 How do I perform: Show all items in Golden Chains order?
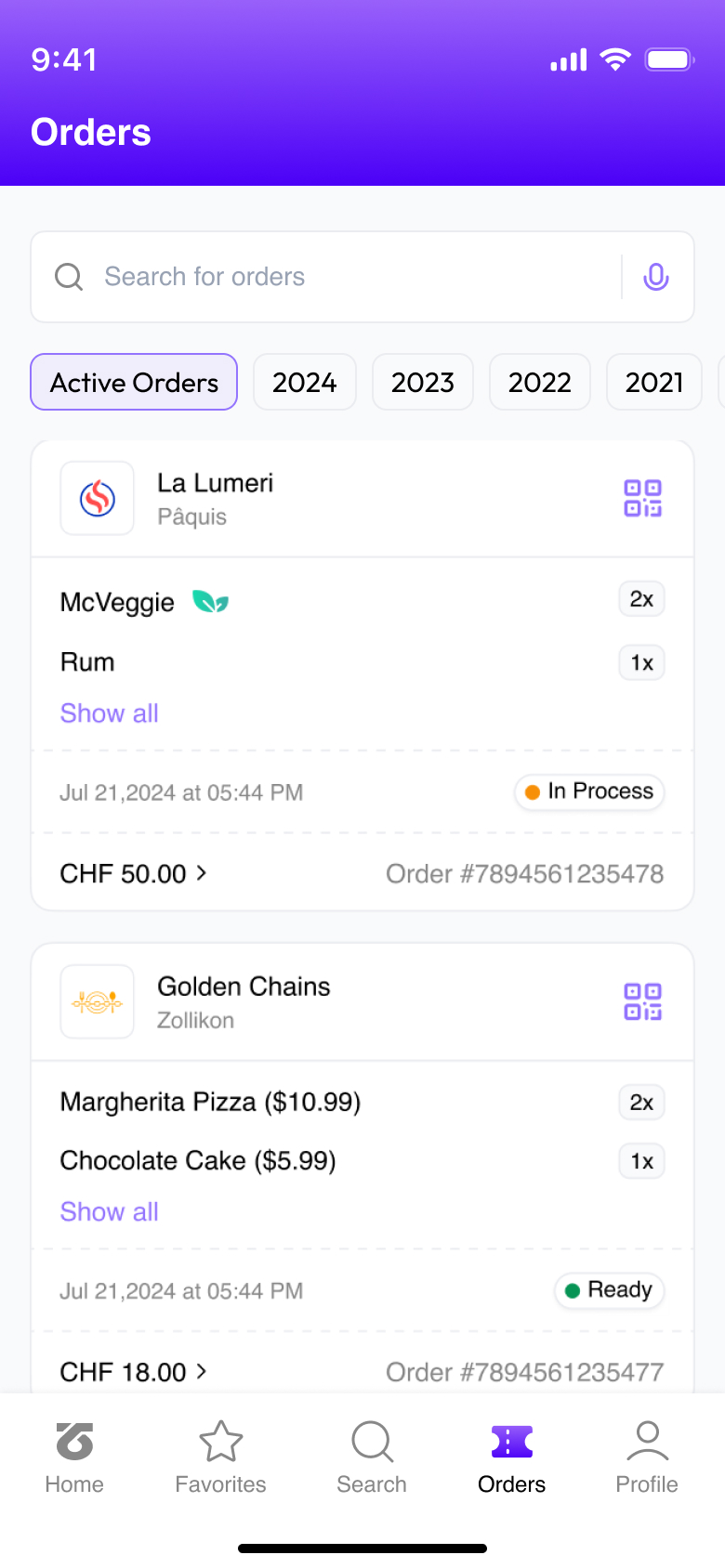(109, 1212)
